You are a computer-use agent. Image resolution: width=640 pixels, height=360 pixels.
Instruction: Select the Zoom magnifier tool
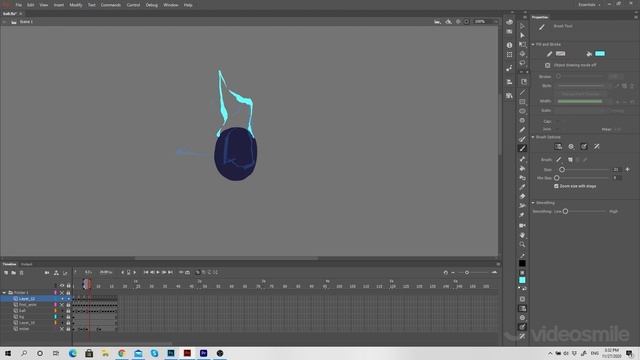coord(522,244)
